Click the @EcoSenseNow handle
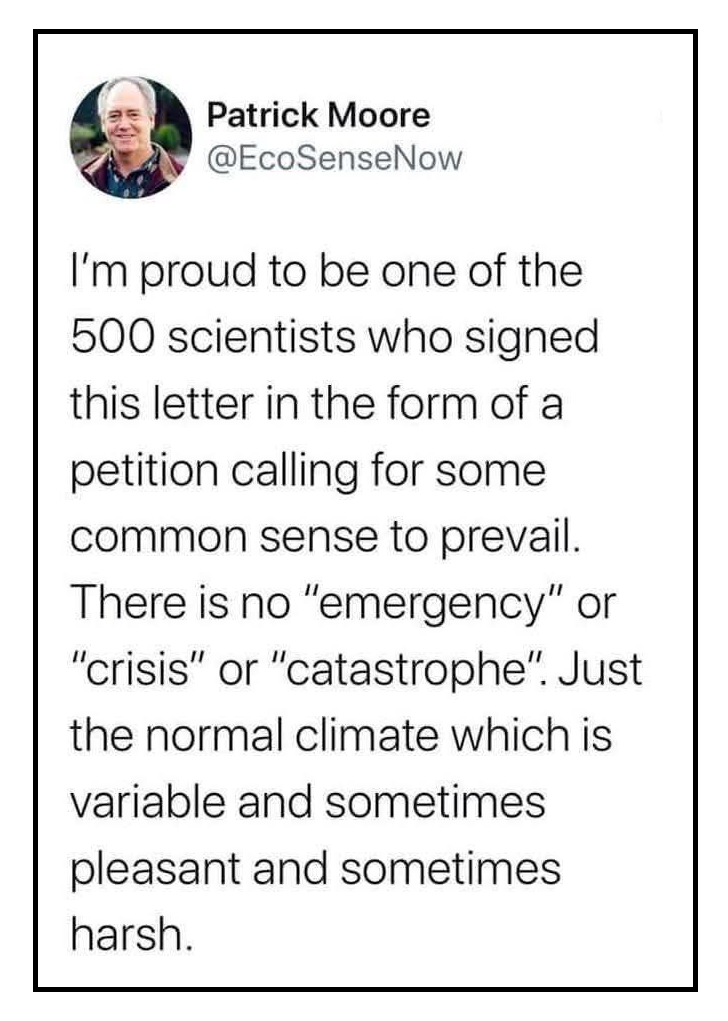 click(334, 158)
